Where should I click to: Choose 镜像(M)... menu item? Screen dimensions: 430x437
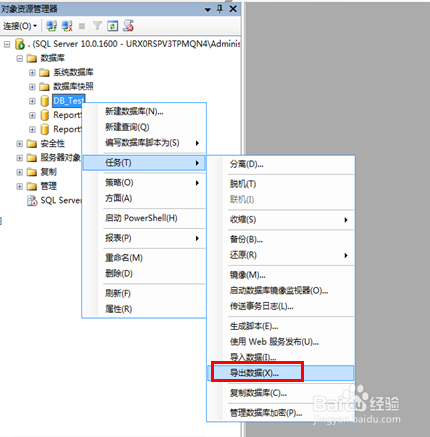click(281, 275)
